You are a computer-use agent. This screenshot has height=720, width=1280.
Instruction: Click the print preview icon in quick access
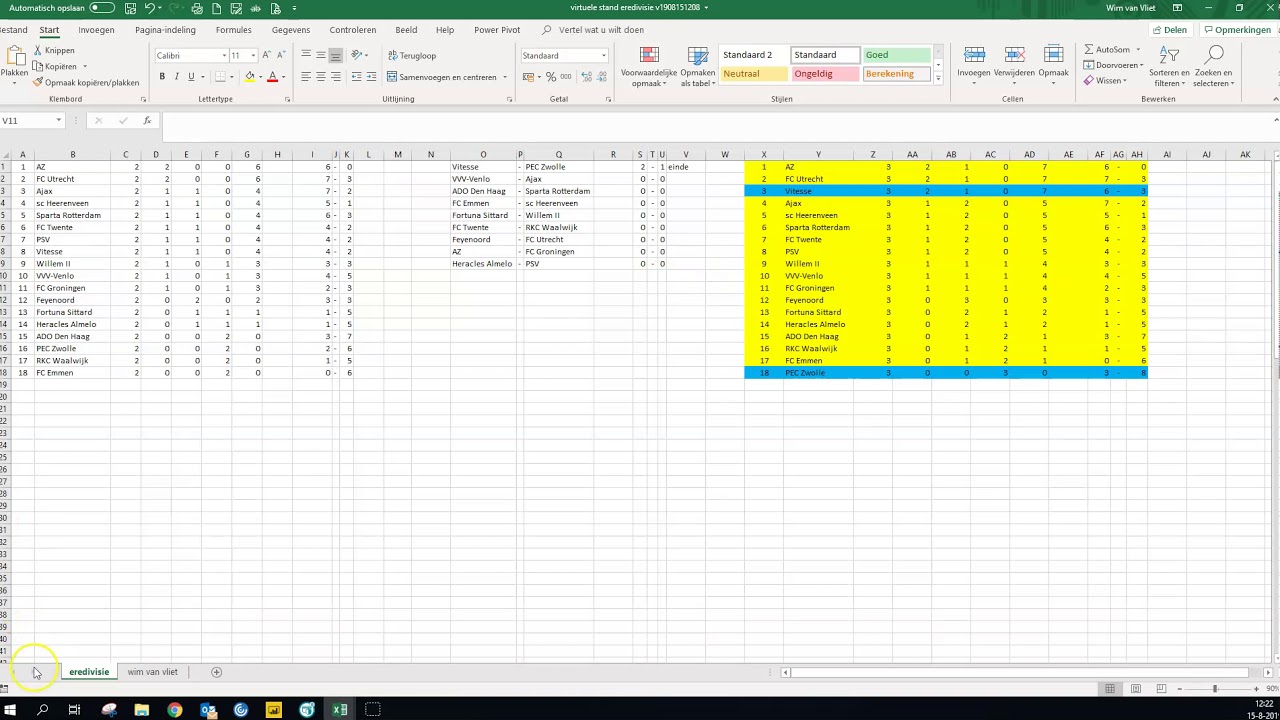click(197, 8)
